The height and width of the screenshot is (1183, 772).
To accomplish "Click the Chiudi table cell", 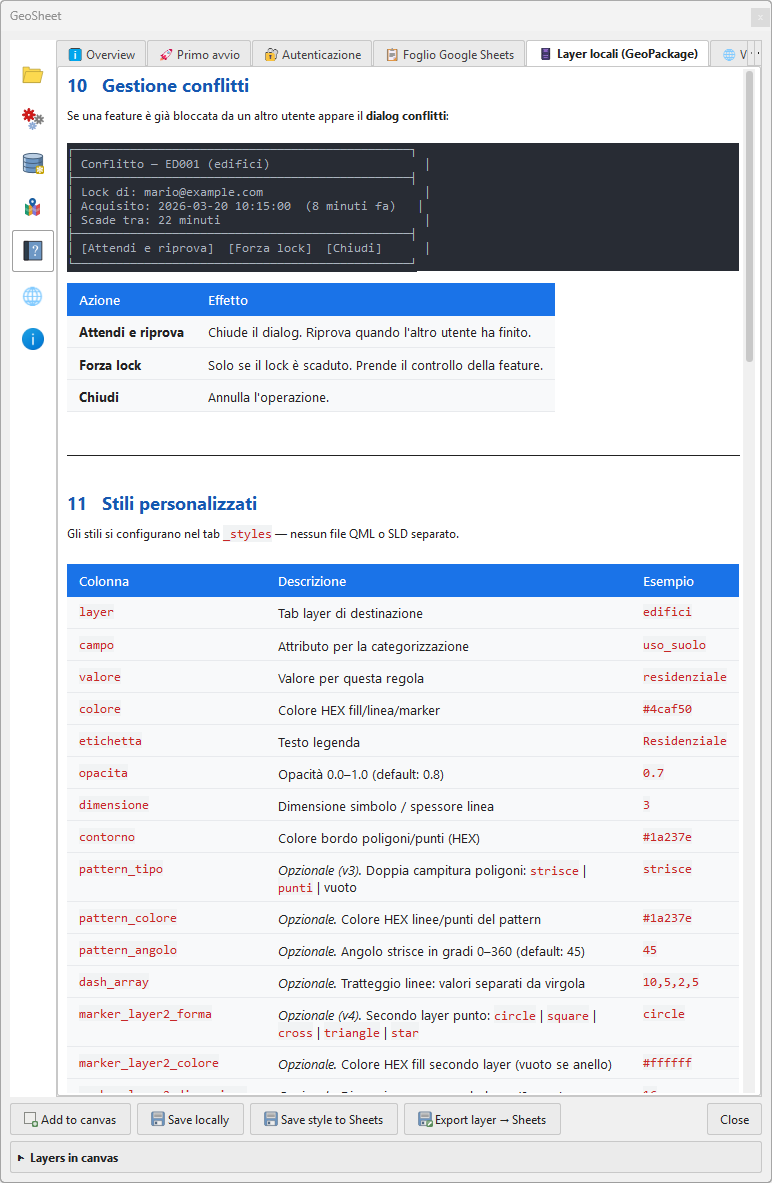I will [99, 398].
